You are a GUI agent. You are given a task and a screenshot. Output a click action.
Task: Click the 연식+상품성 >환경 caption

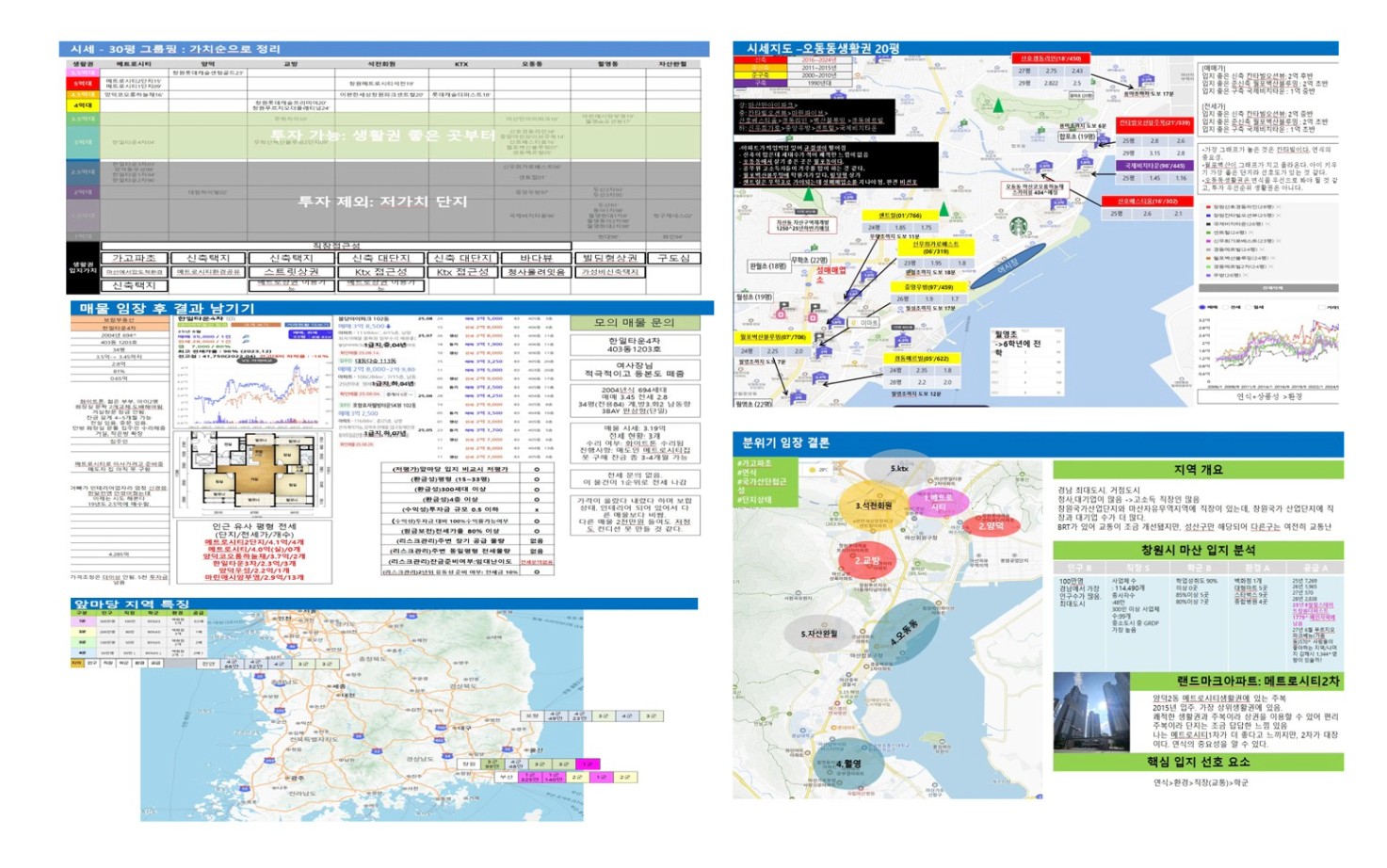1269,397
